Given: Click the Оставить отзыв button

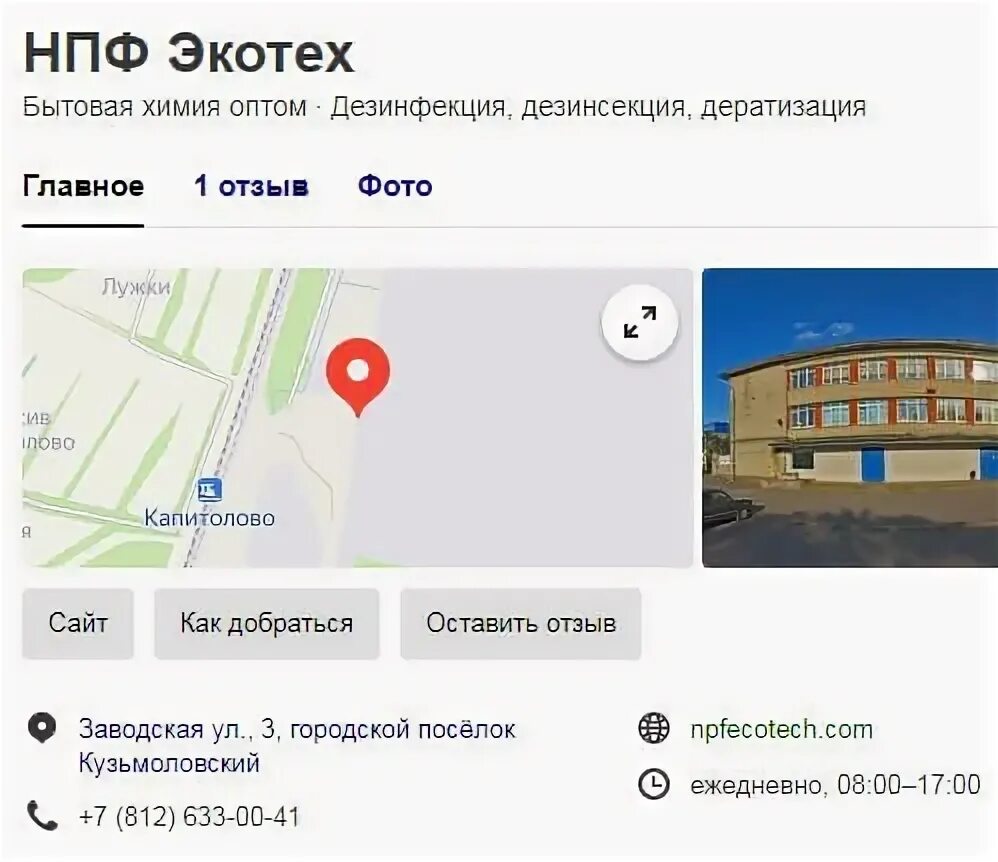Looking at the screenshot, I should click(521, 624).
